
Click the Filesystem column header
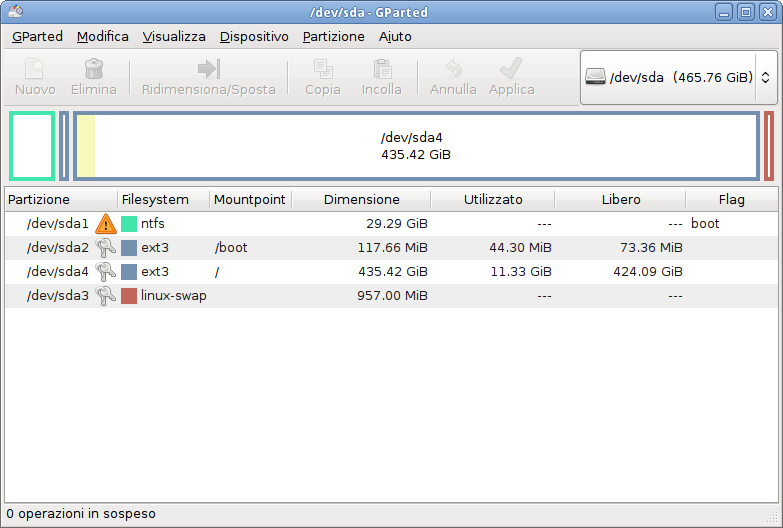tap(163, 199)
